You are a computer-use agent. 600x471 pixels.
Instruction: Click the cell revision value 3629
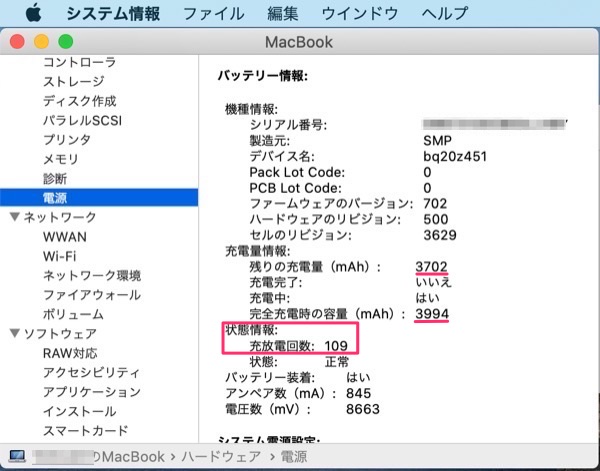(440, 235)
